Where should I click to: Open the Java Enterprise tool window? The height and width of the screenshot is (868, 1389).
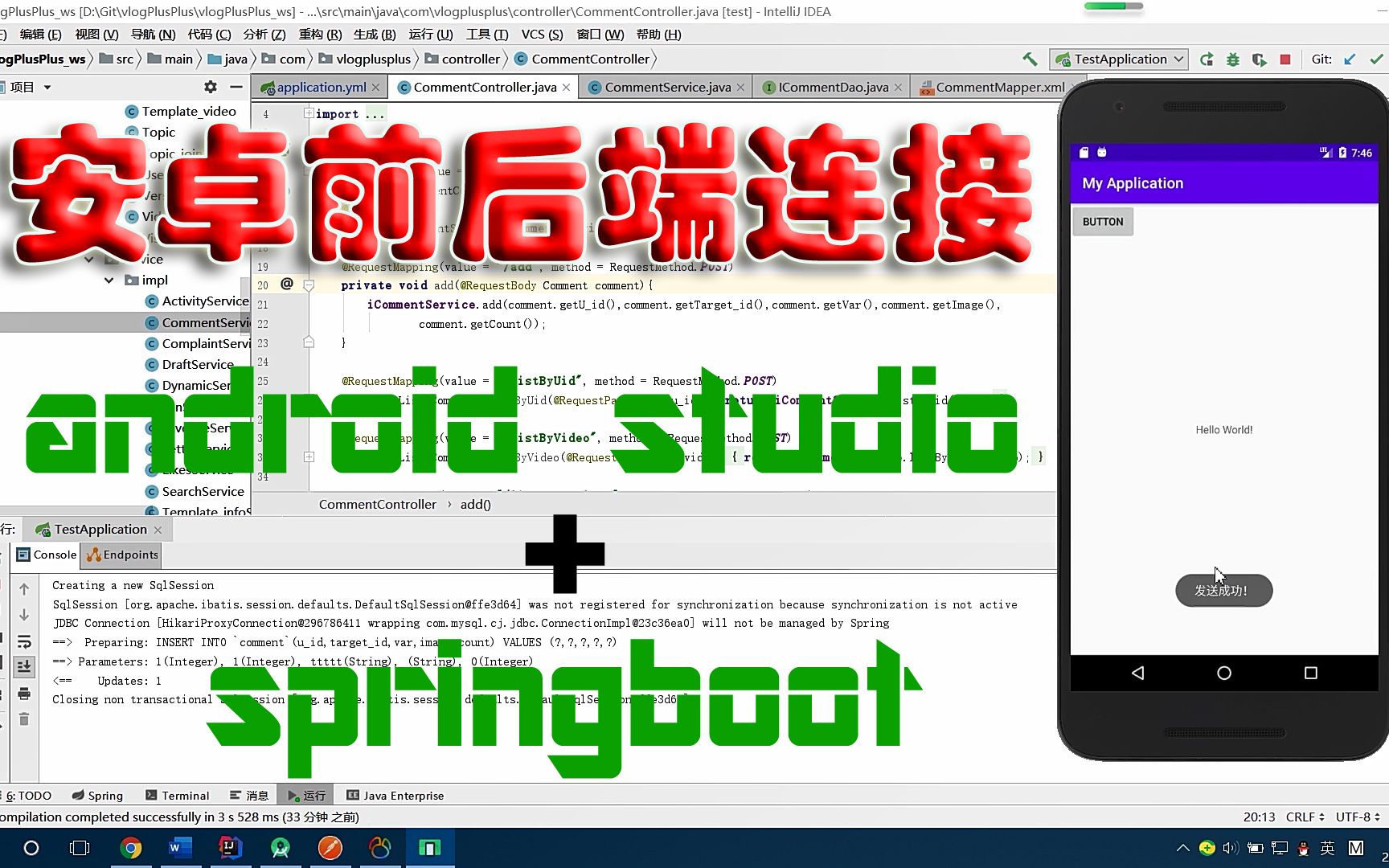[x=395, y=796]
